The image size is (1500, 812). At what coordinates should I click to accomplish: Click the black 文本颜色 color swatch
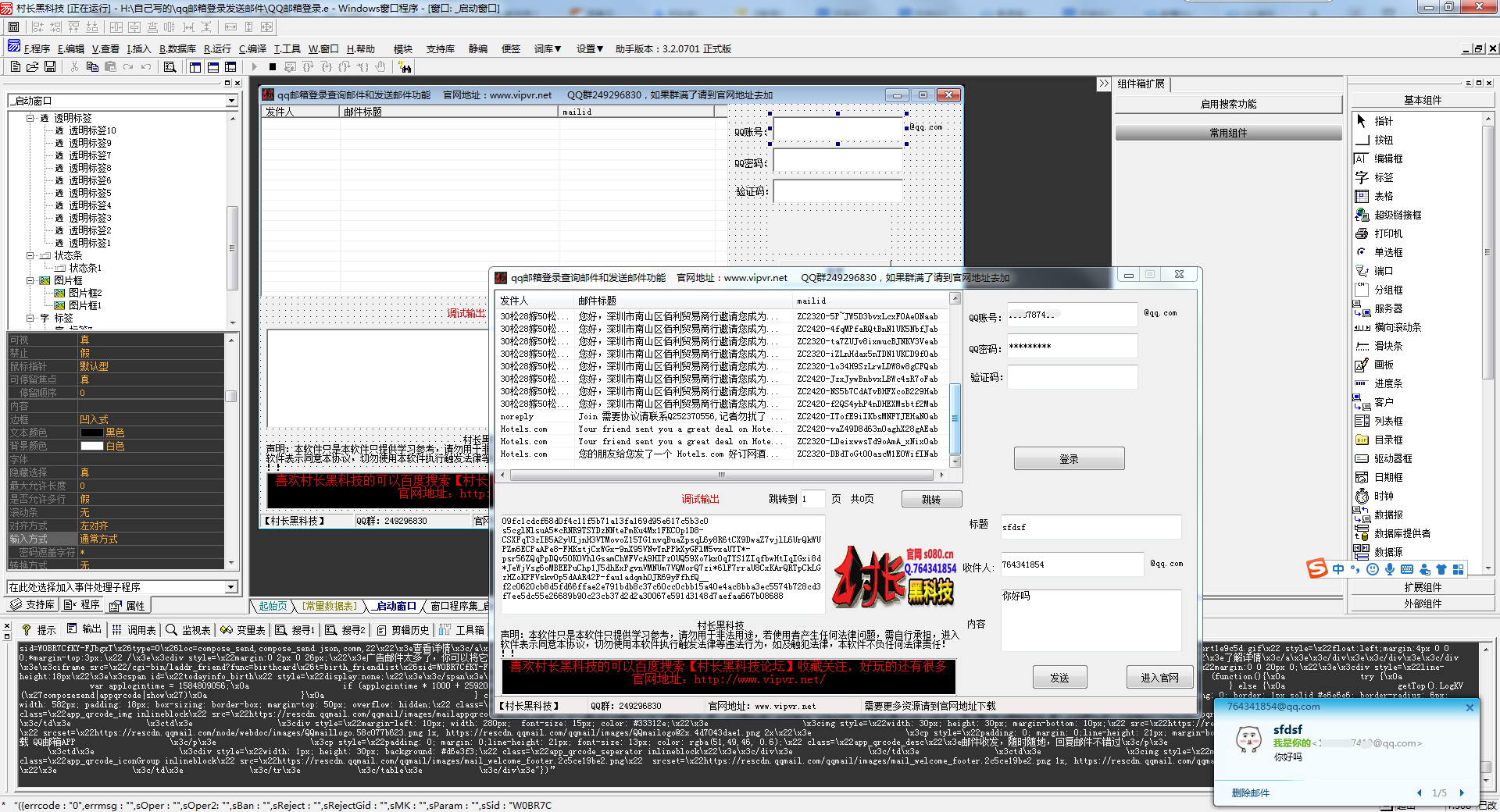tap(91, 433)
